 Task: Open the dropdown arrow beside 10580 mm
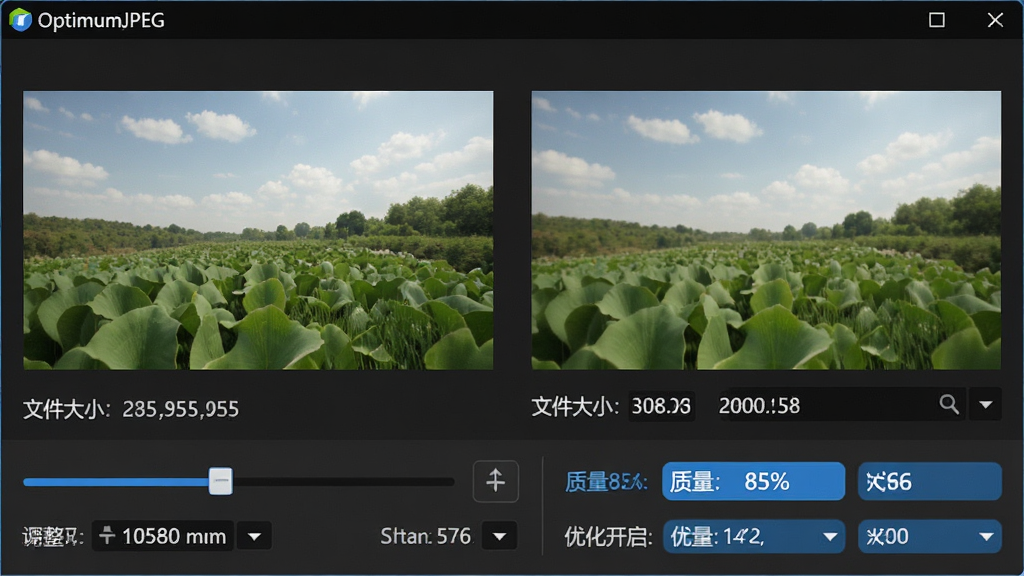pos(255,536)
